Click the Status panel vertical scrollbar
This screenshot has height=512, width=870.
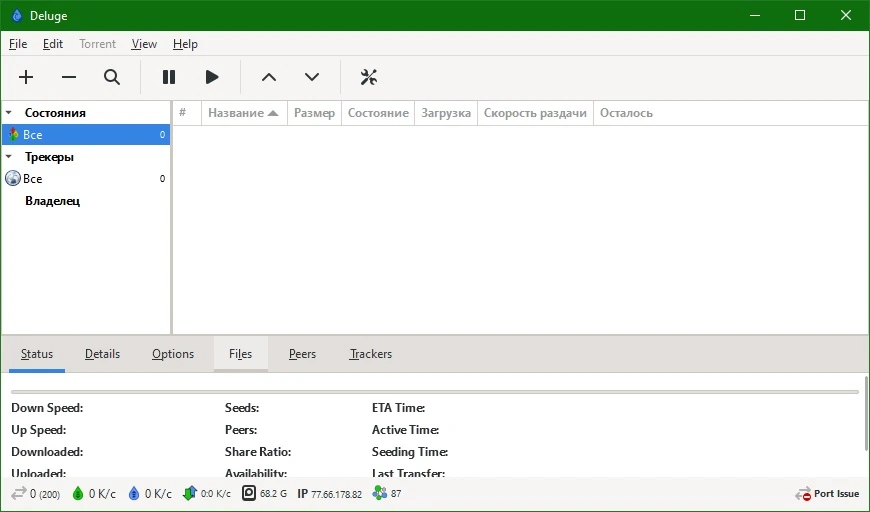[x=866, y=413]
